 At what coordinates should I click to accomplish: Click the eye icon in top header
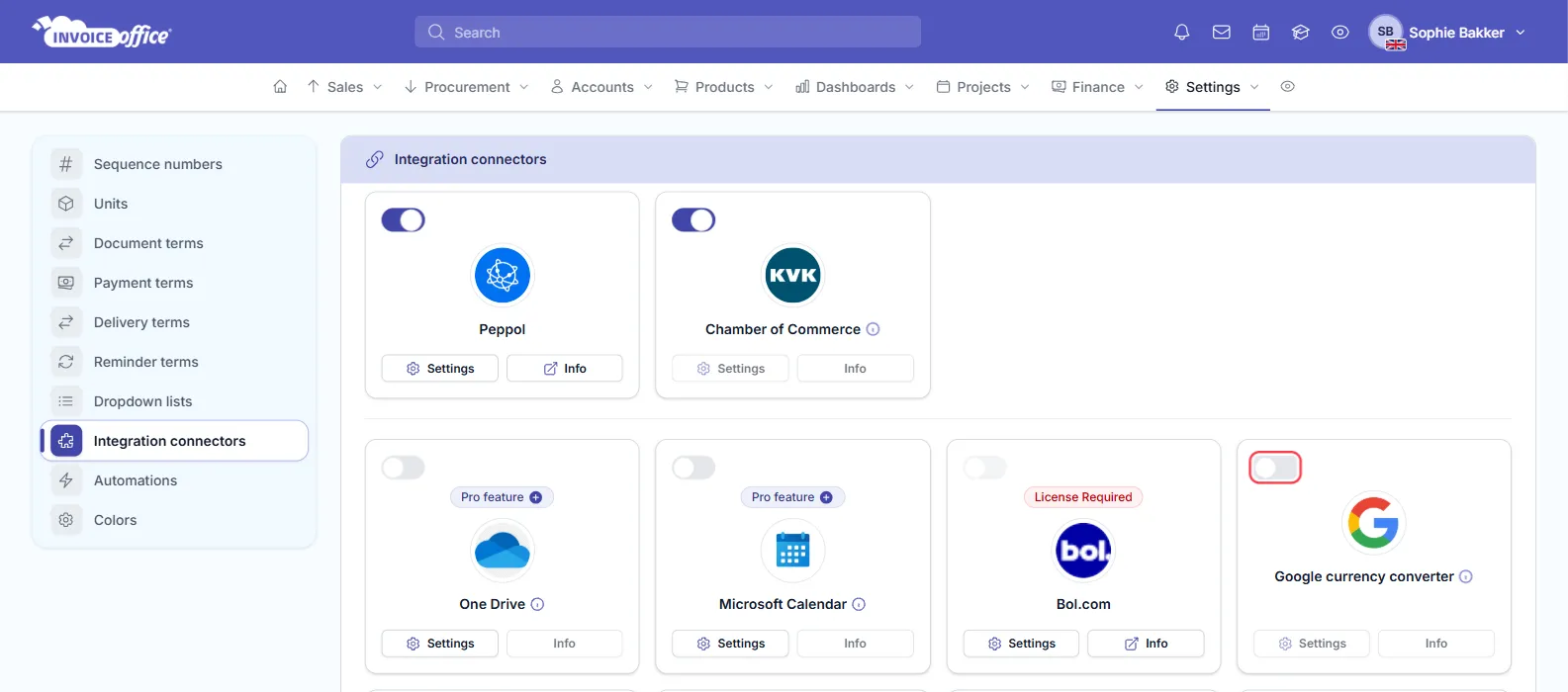pos(1340,33)
